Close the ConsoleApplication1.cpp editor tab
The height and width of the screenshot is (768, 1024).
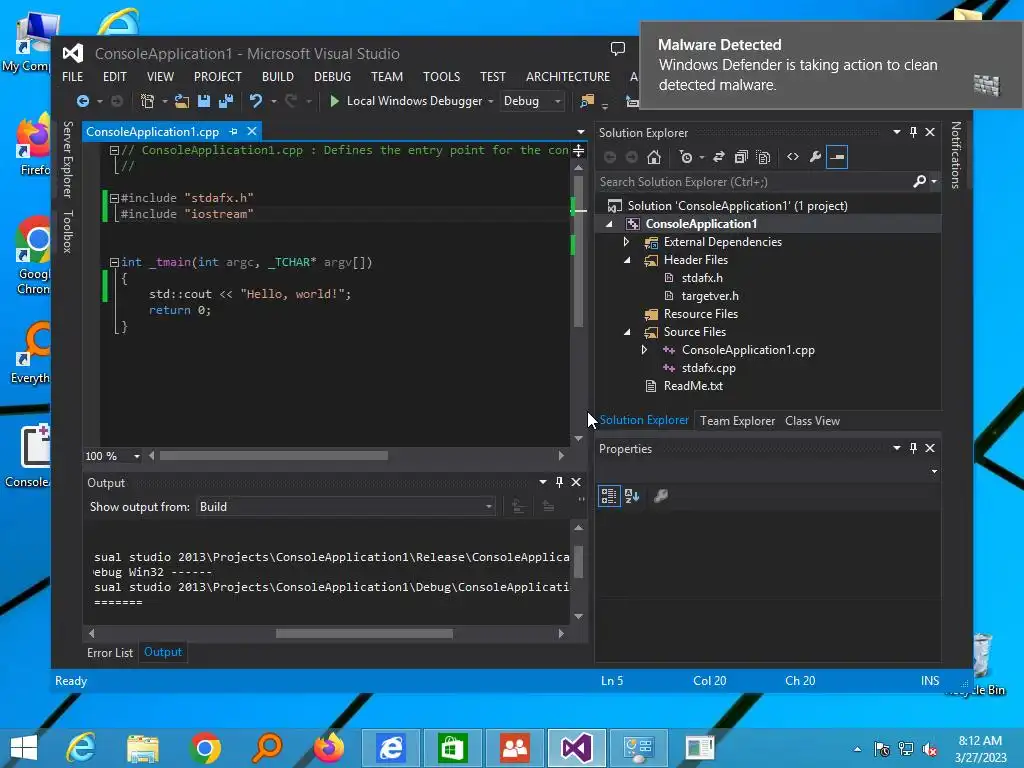point(252,131)
